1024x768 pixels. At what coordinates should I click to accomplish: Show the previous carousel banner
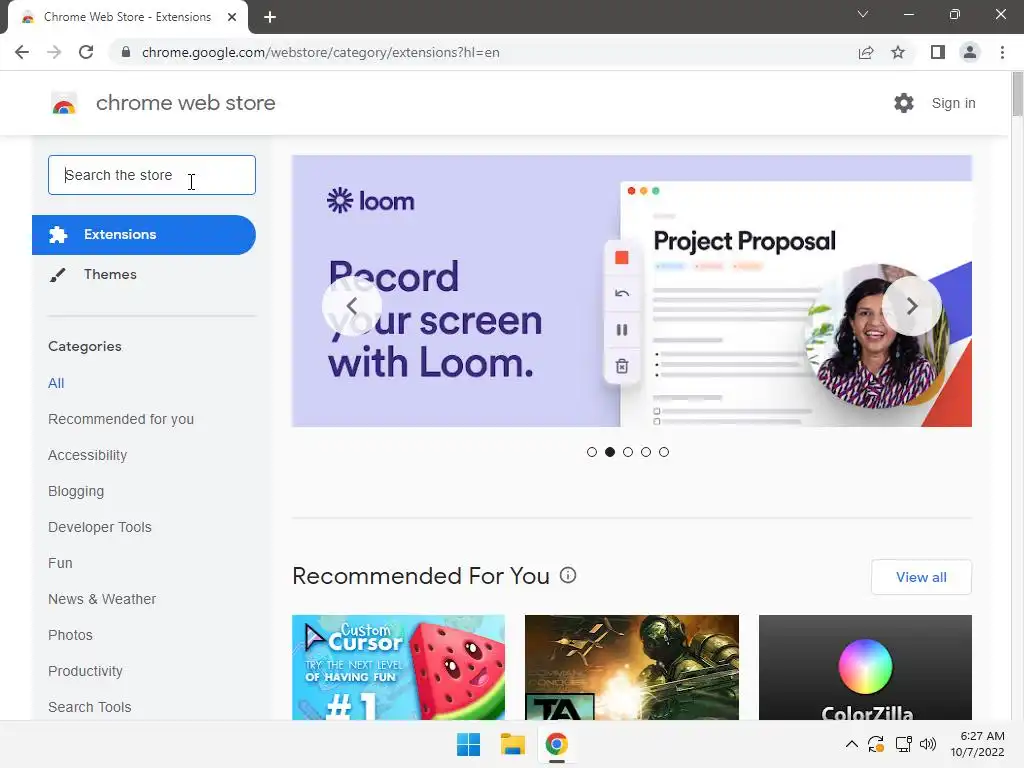tap(352, 306)
